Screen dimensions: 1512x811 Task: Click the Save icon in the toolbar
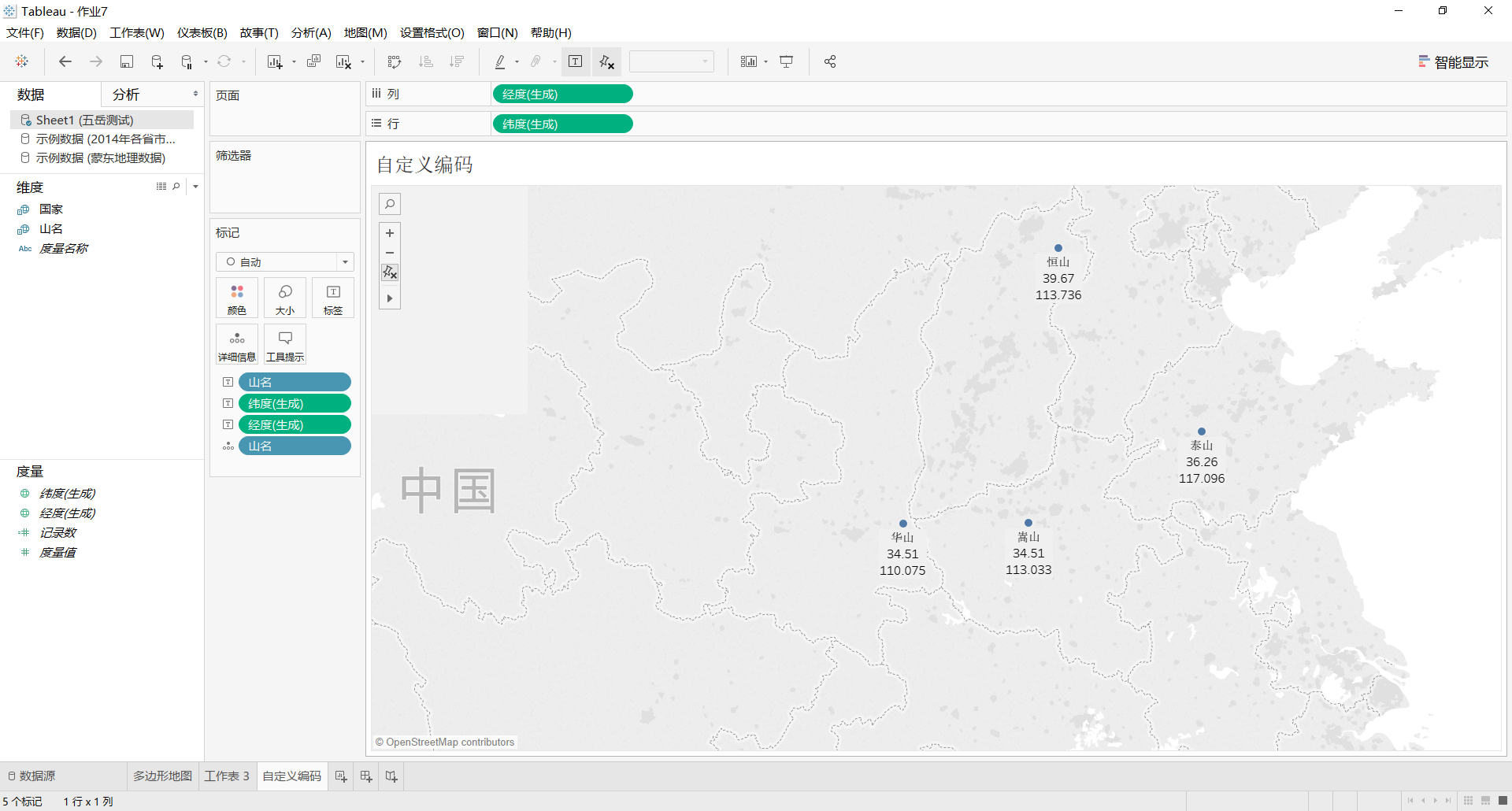127,61
